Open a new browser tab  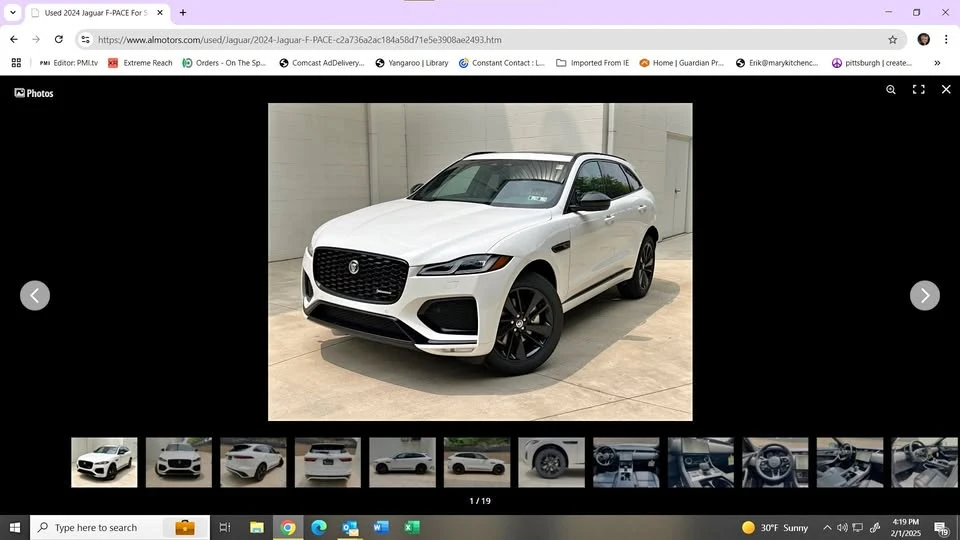[182, 12]
